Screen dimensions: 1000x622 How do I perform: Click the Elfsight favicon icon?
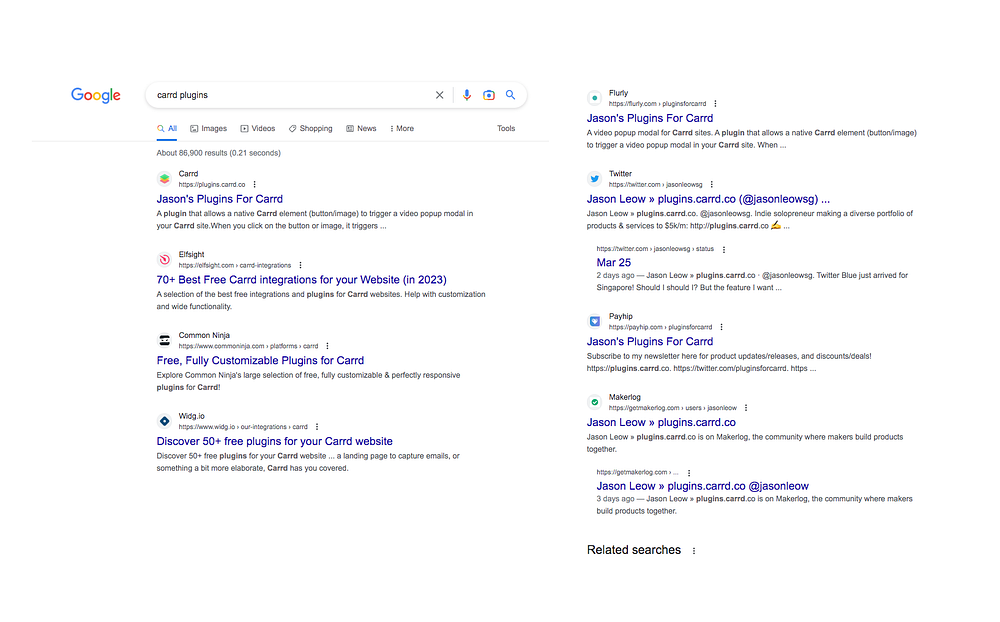click(165, 260)
